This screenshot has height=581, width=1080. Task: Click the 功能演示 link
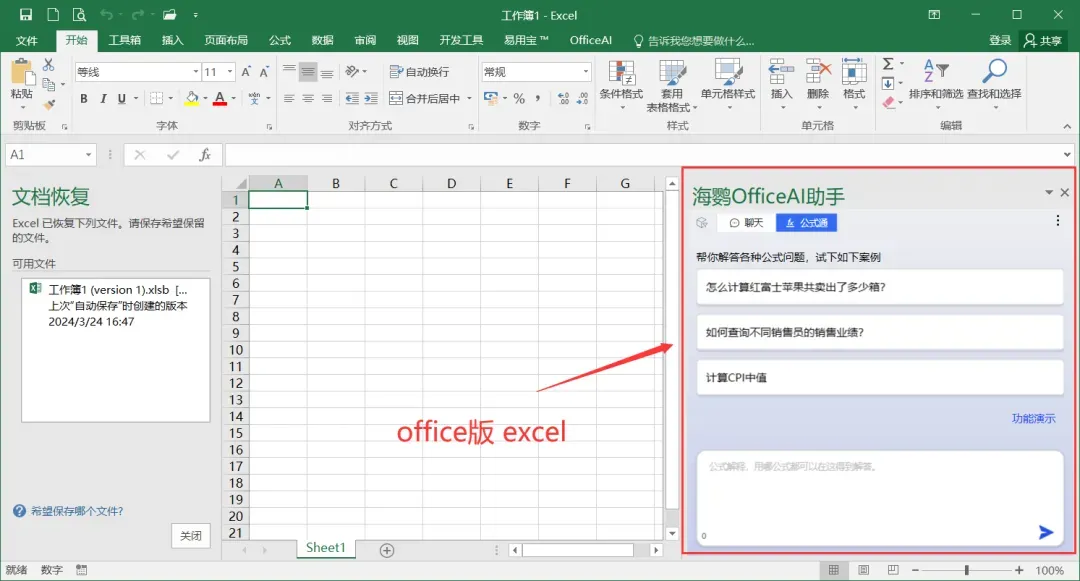[1033, 418]
